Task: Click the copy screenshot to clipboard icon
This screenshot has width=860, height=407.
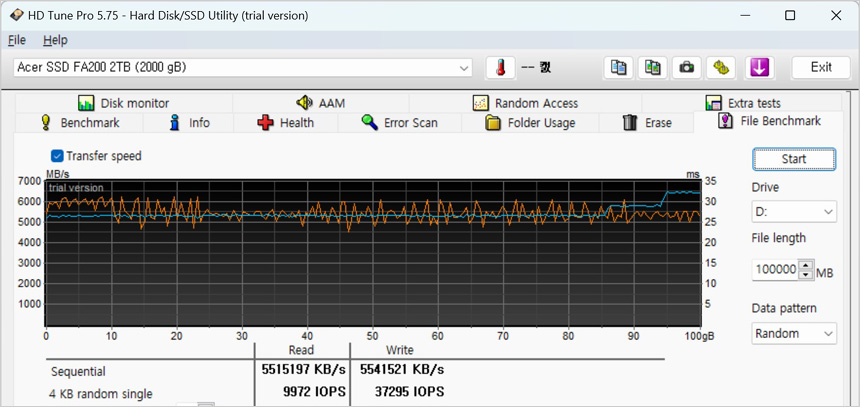Action: coord(653,67)
